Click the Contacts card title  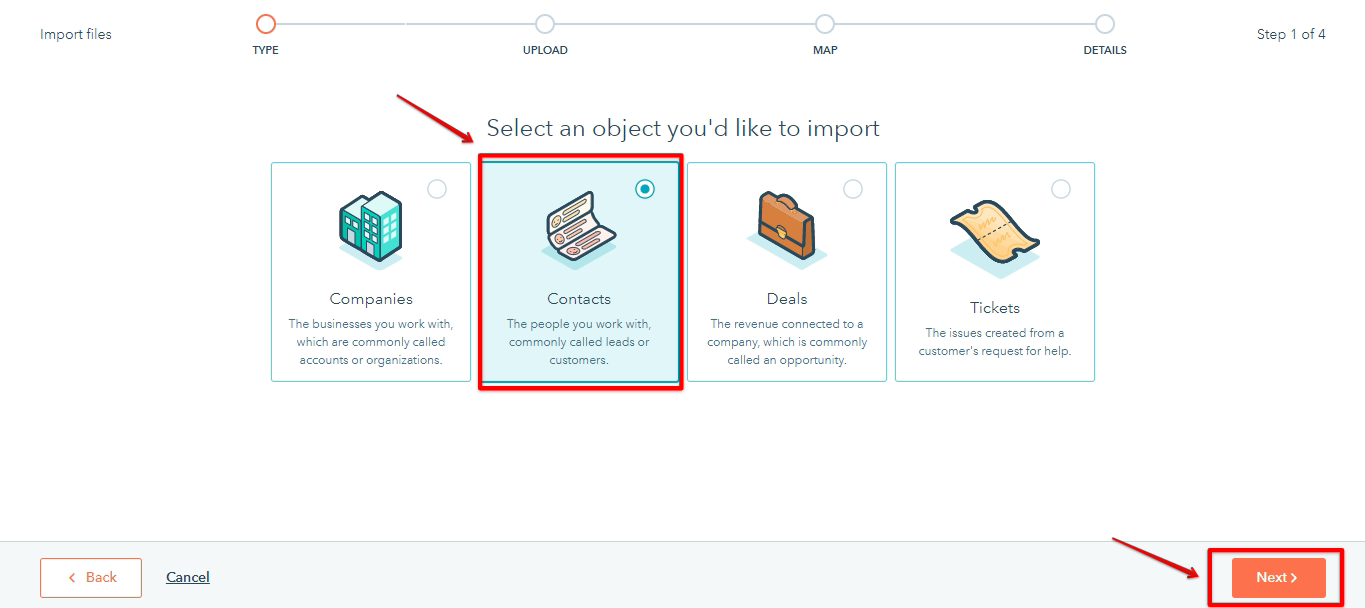(579, 299)
